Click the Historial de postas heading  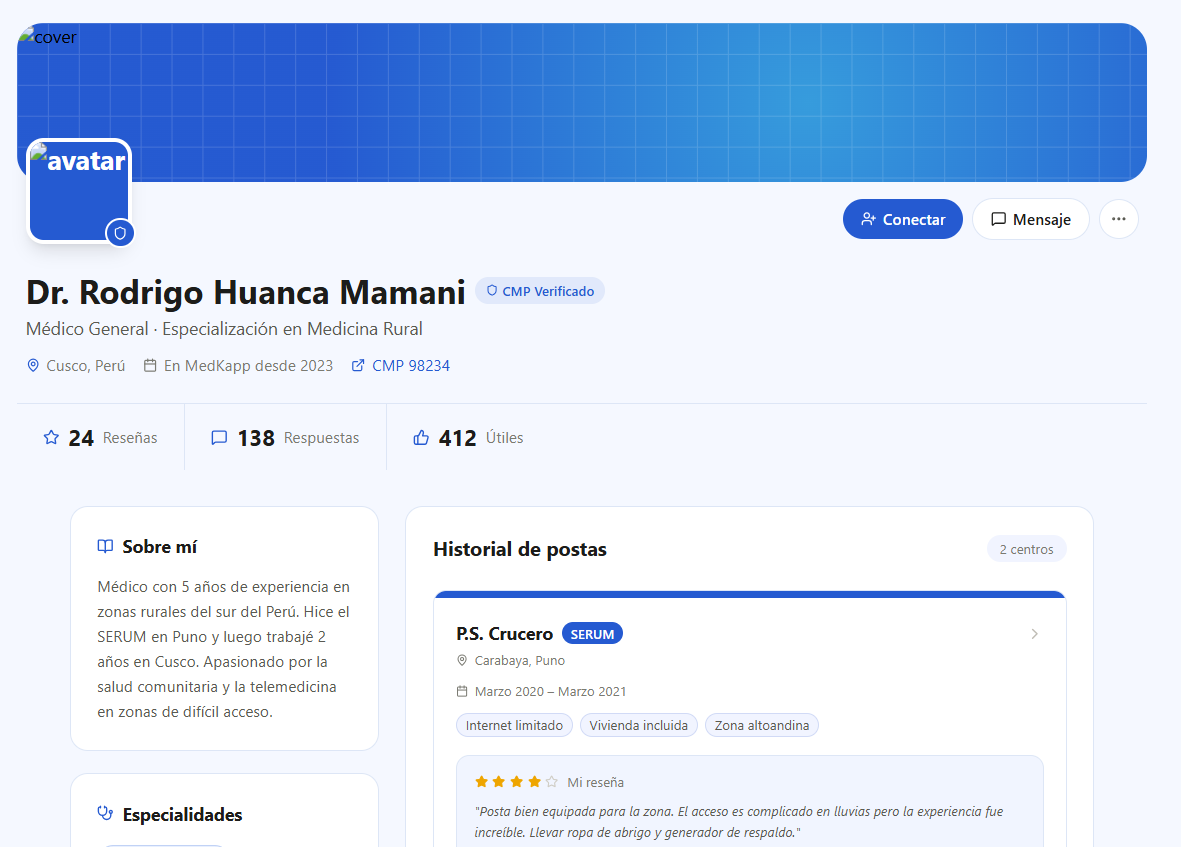coord(520,550)
